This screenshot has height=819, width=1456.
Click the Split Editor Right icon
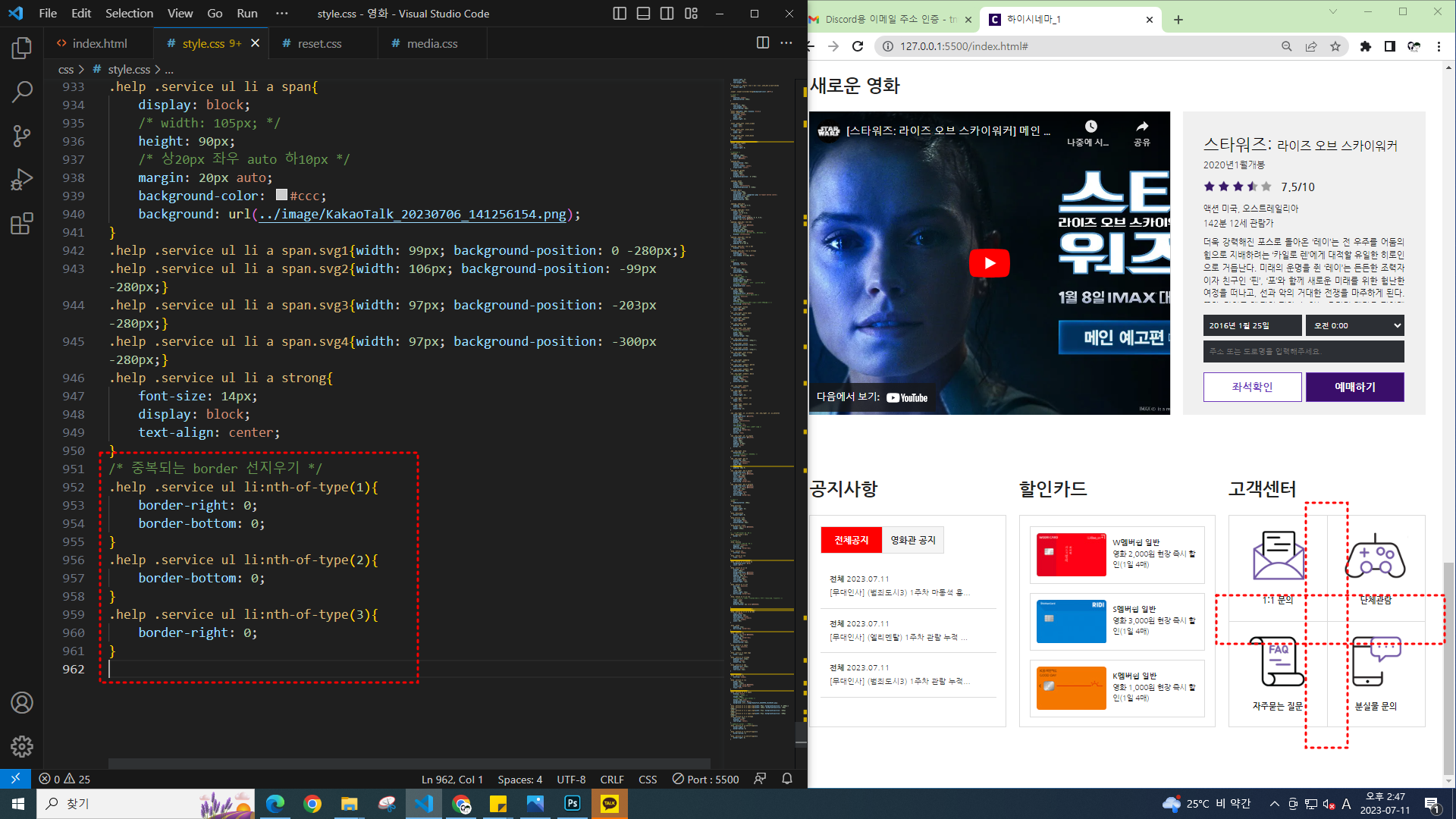point(762,43)
